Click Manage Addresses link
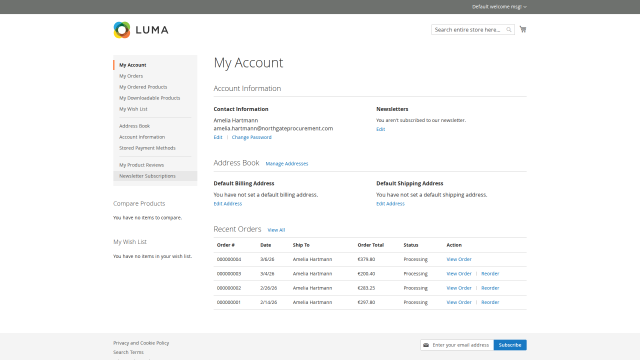The image size is (640, 360). (x=287, y=164)
